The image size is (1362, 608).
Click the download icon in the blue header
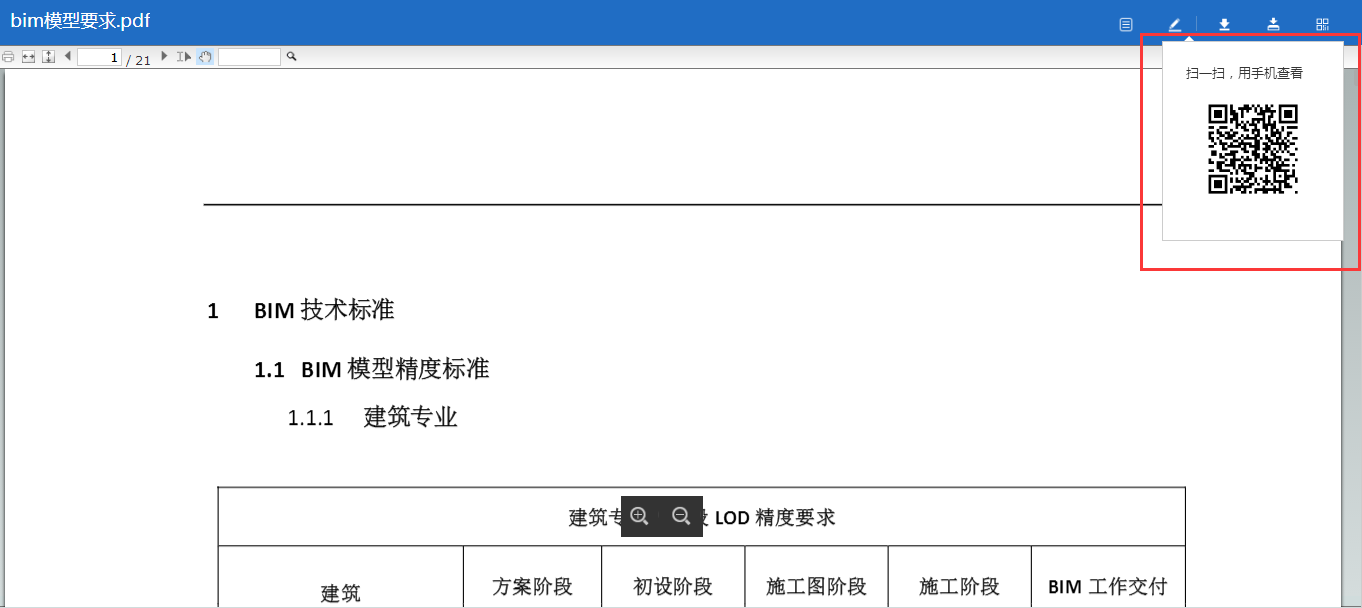(1224, 23)
